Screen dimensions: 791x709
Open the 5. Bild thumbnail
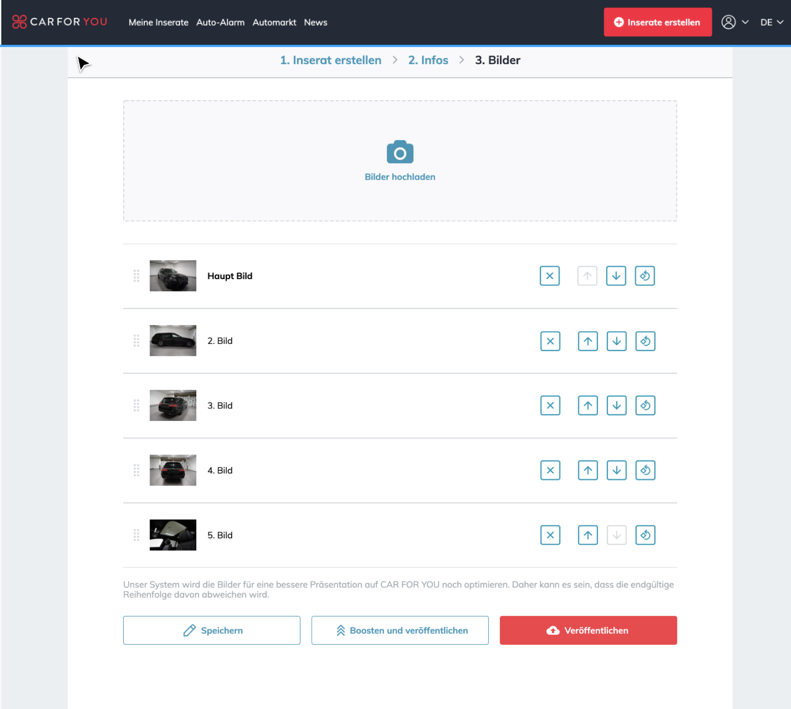(173, 535)
